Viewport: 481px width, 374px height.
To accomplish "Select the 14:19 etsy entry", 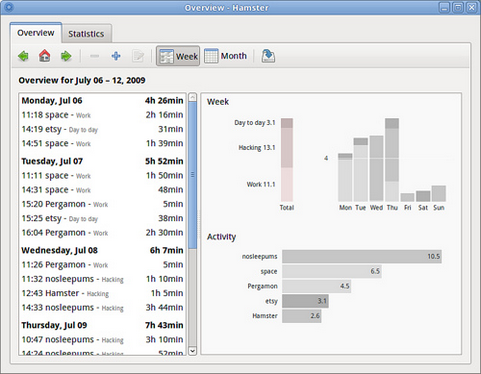I will click(x=102, y=129).
